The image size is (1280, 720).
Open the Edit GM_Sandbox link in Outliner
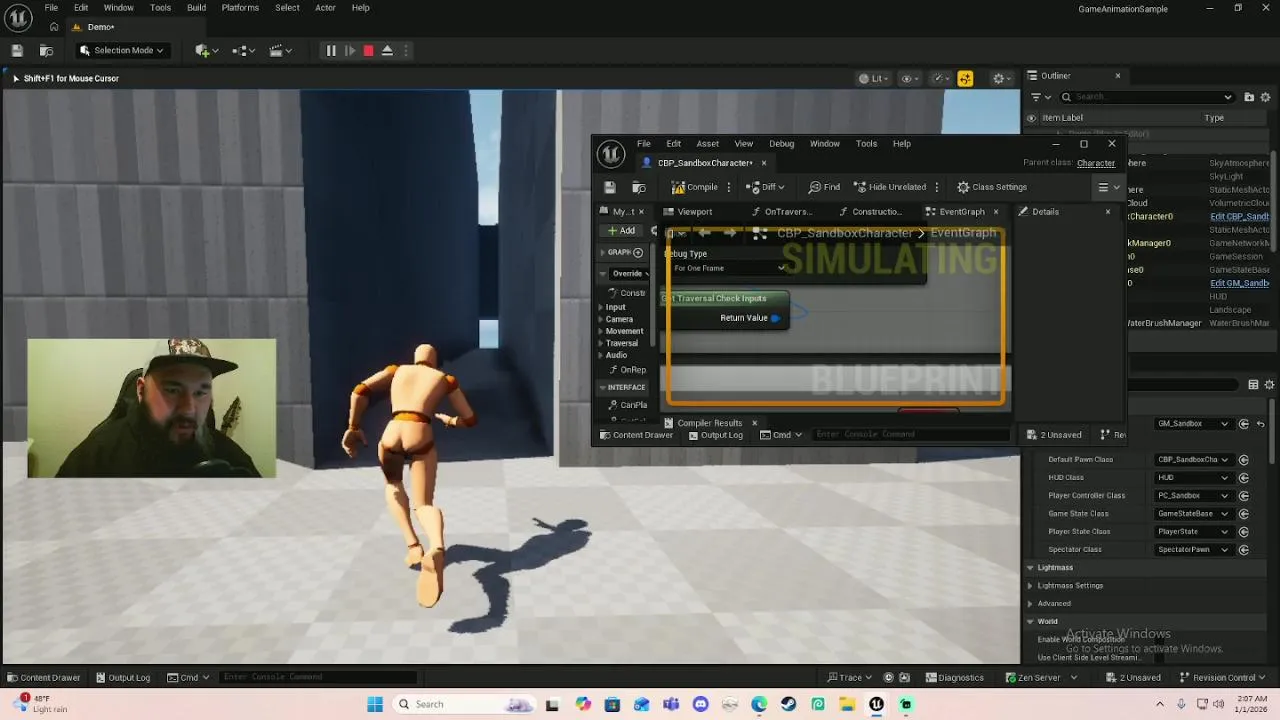click(1239, 283)
